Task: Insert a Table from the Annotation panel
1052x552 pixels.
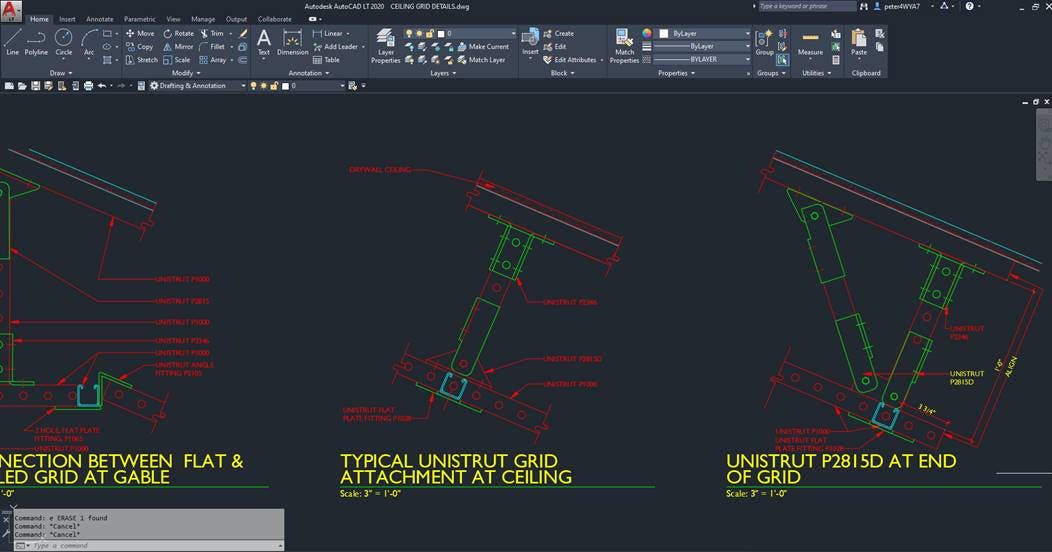Action: point(325,60)
